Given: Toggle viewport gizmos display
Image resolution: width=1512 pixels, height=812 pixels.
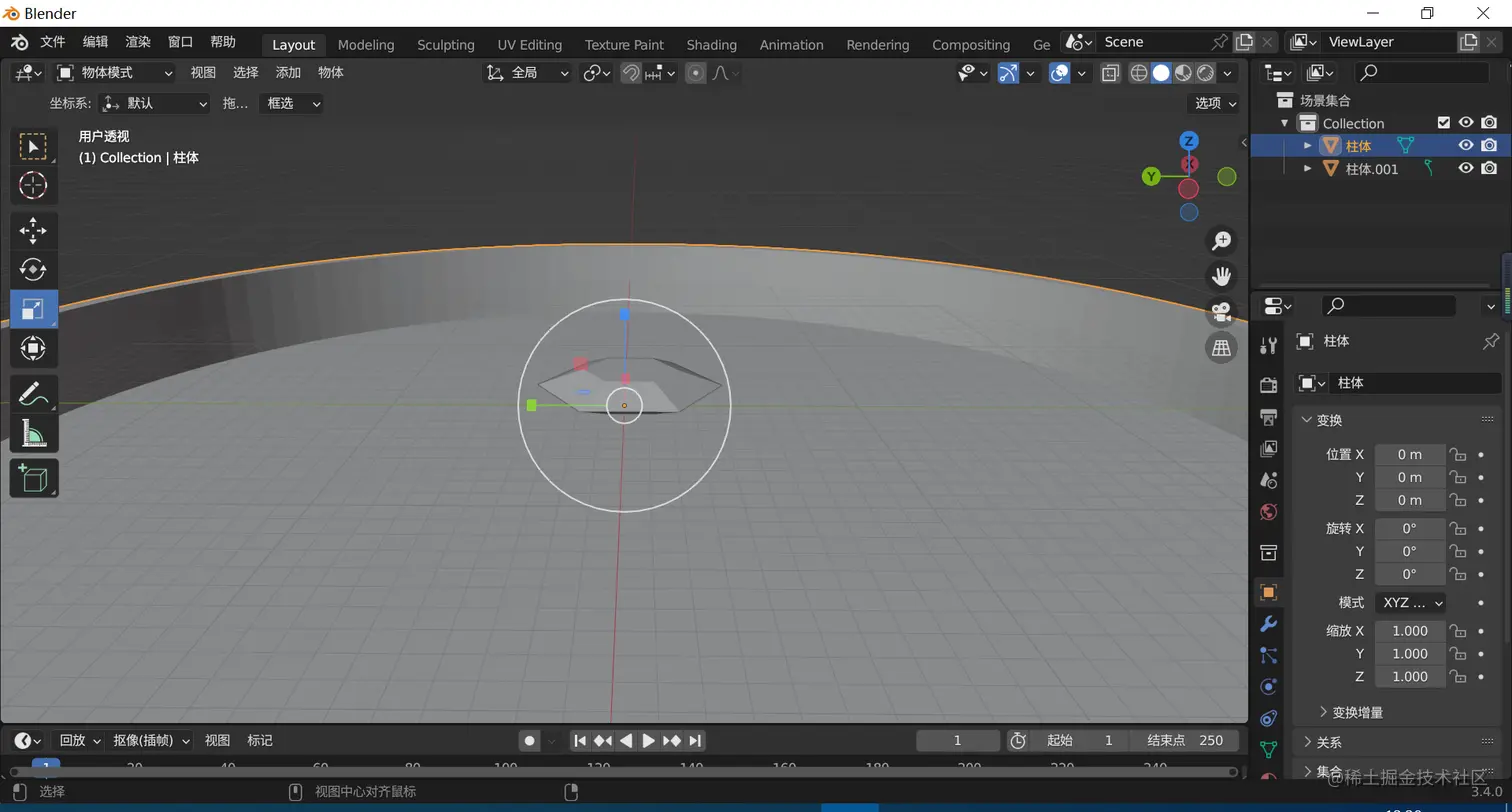Looking at the screenshot, I should [1008, 72].
